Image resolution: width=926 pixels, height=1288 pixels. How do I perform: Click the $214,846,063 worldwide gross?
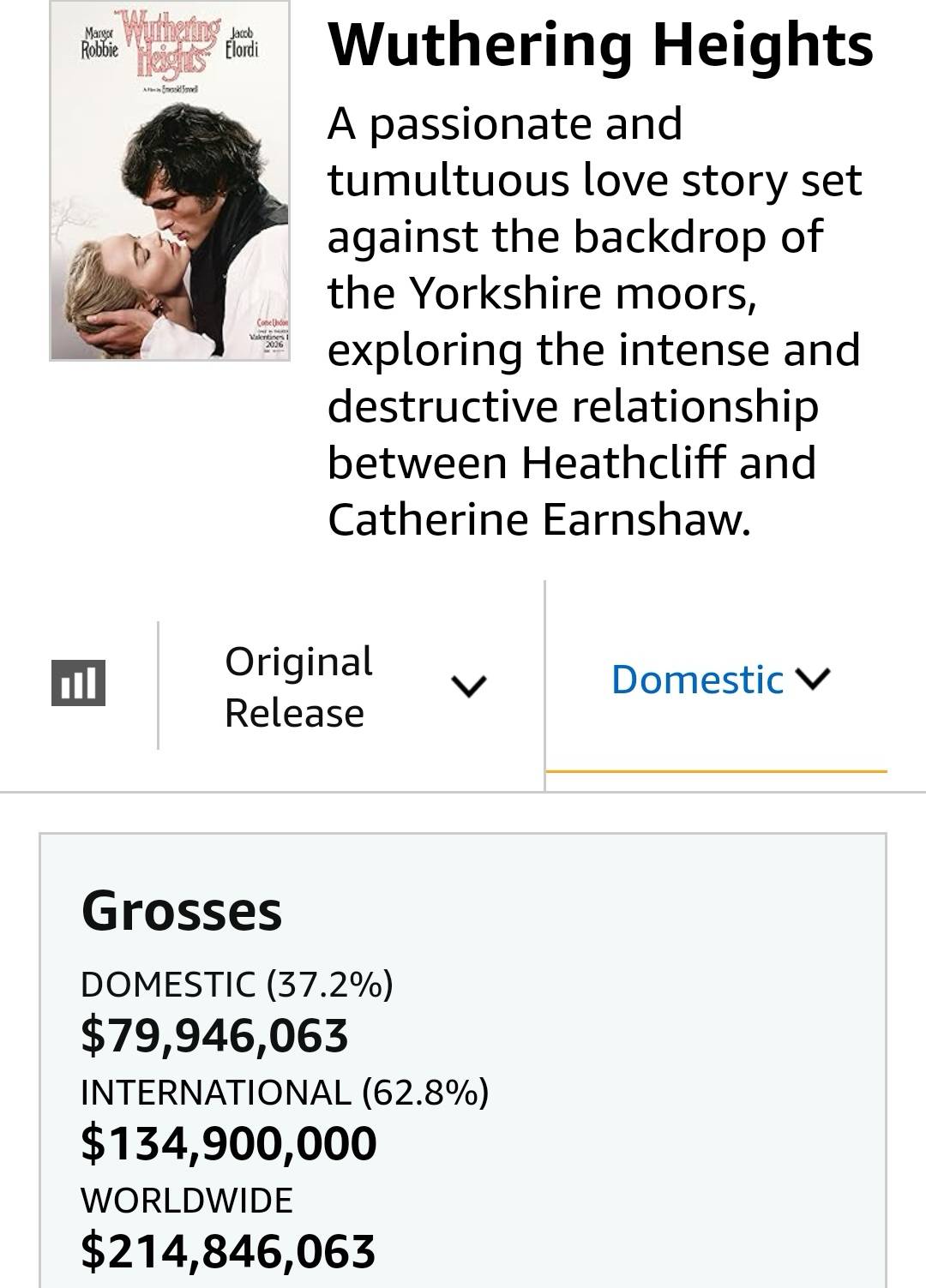click(x=228, y=1250)
